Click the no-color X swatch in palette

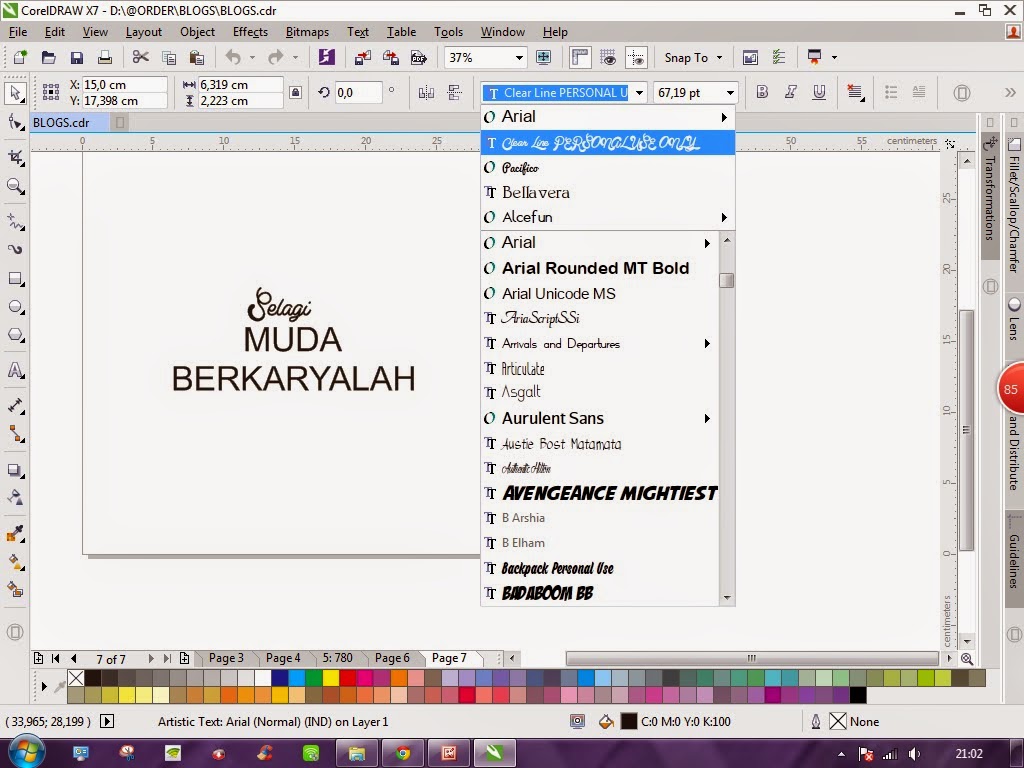pos(76,678)
